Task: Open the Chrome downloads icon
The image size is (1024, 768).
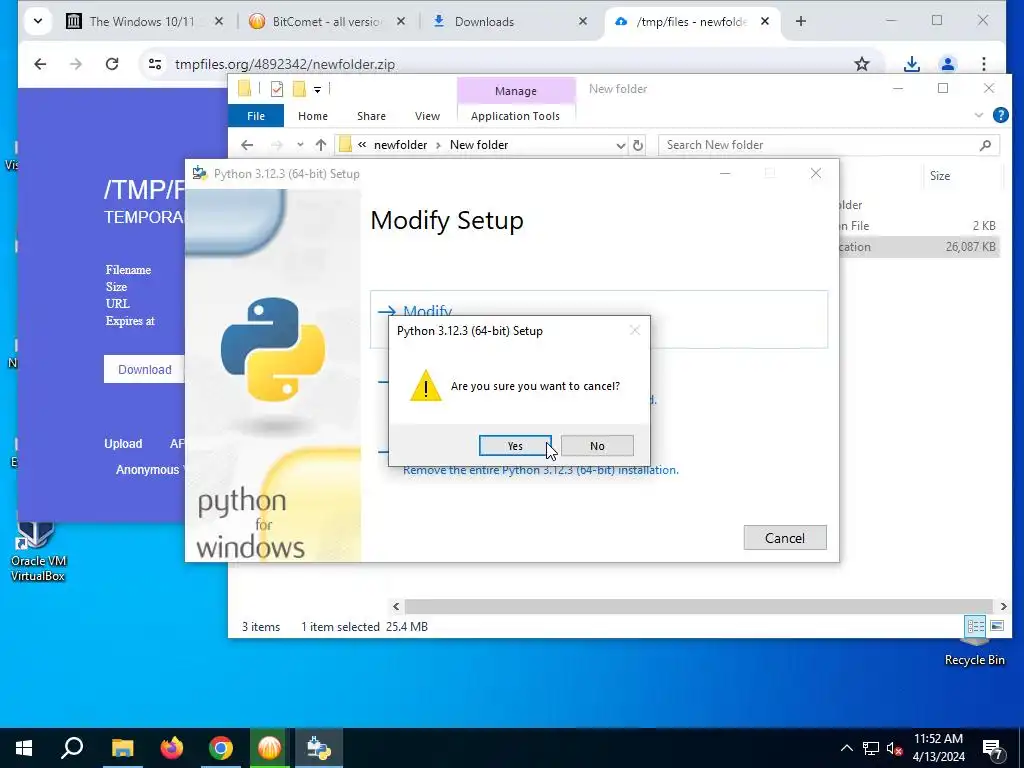Action: [x=912, y=64]
